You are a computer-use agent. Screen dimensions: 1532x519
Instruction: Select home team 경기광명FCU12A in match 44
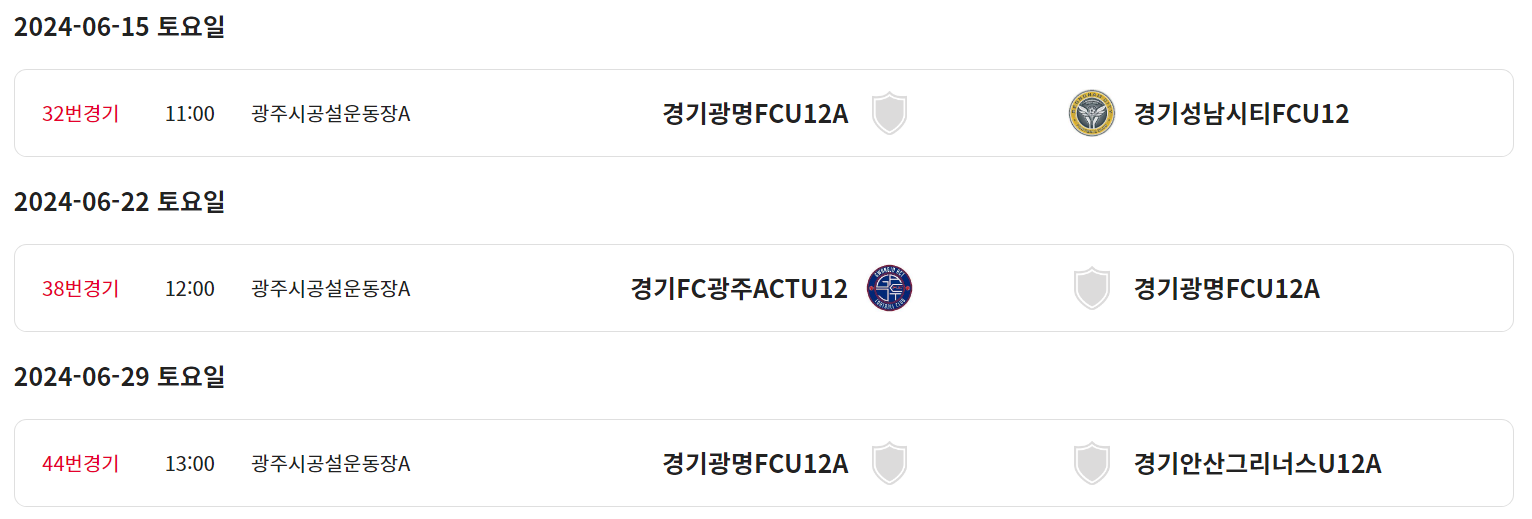coord(755,464)
